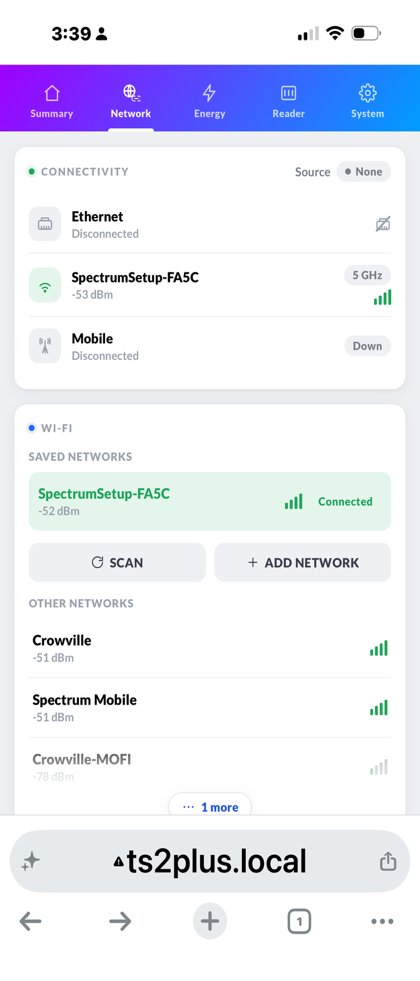Click the green Wi-Fi icon for SpectrumSetup-FA5C
This screenshot has width=420, height=981.
point(45,285)
